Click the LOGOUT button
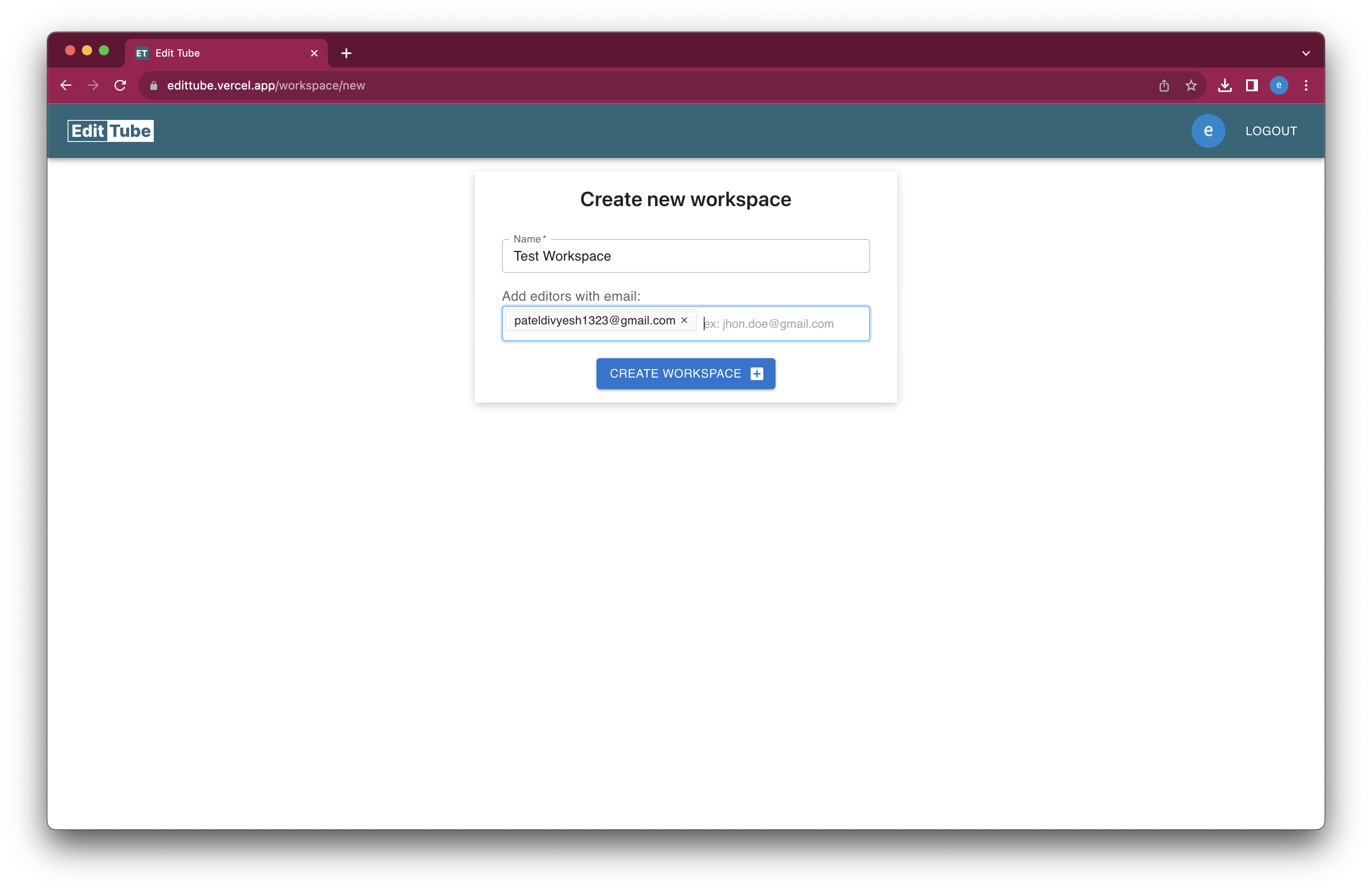The height and width of the screenshot is (892, 1372). click(x=1271, y=131)
